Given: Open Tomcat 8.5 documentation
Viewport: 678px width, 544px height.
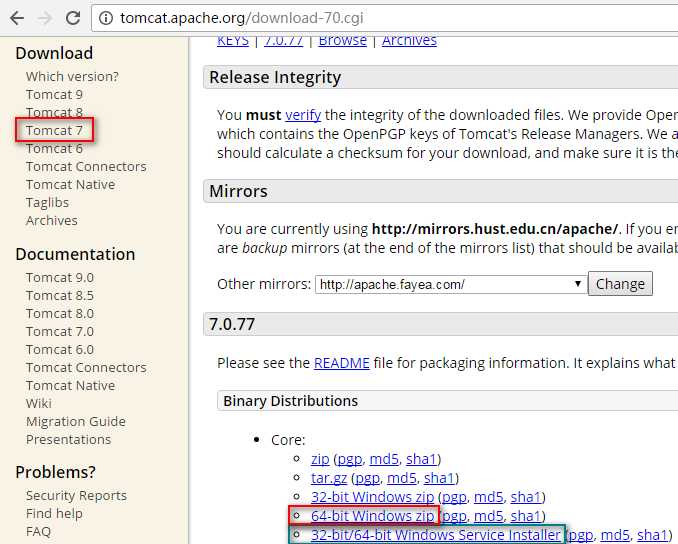Looking at the screenshot, I should [x=60, y=296].
